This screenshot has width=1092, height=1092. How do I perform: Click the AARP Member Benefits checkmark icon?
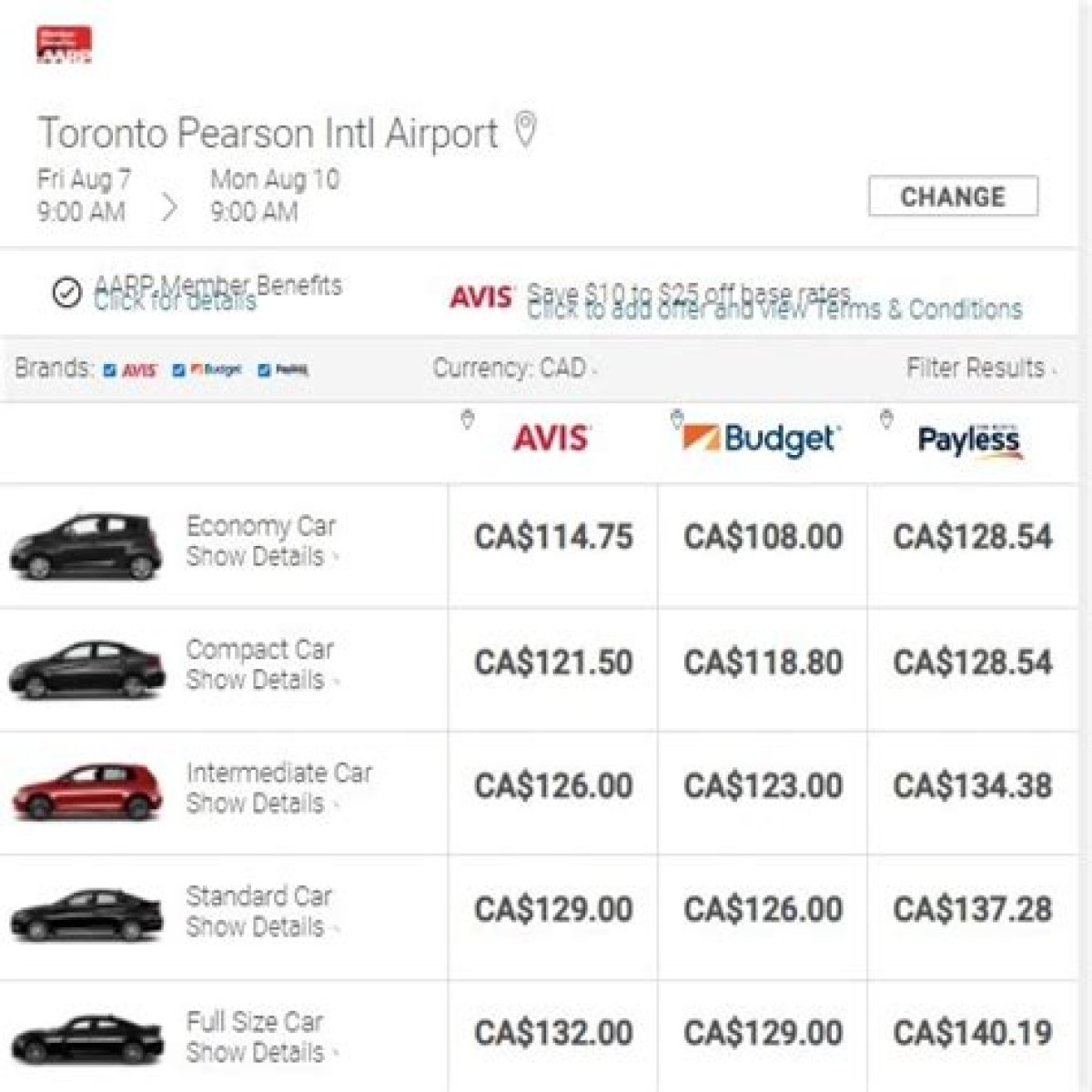point(66,293)
